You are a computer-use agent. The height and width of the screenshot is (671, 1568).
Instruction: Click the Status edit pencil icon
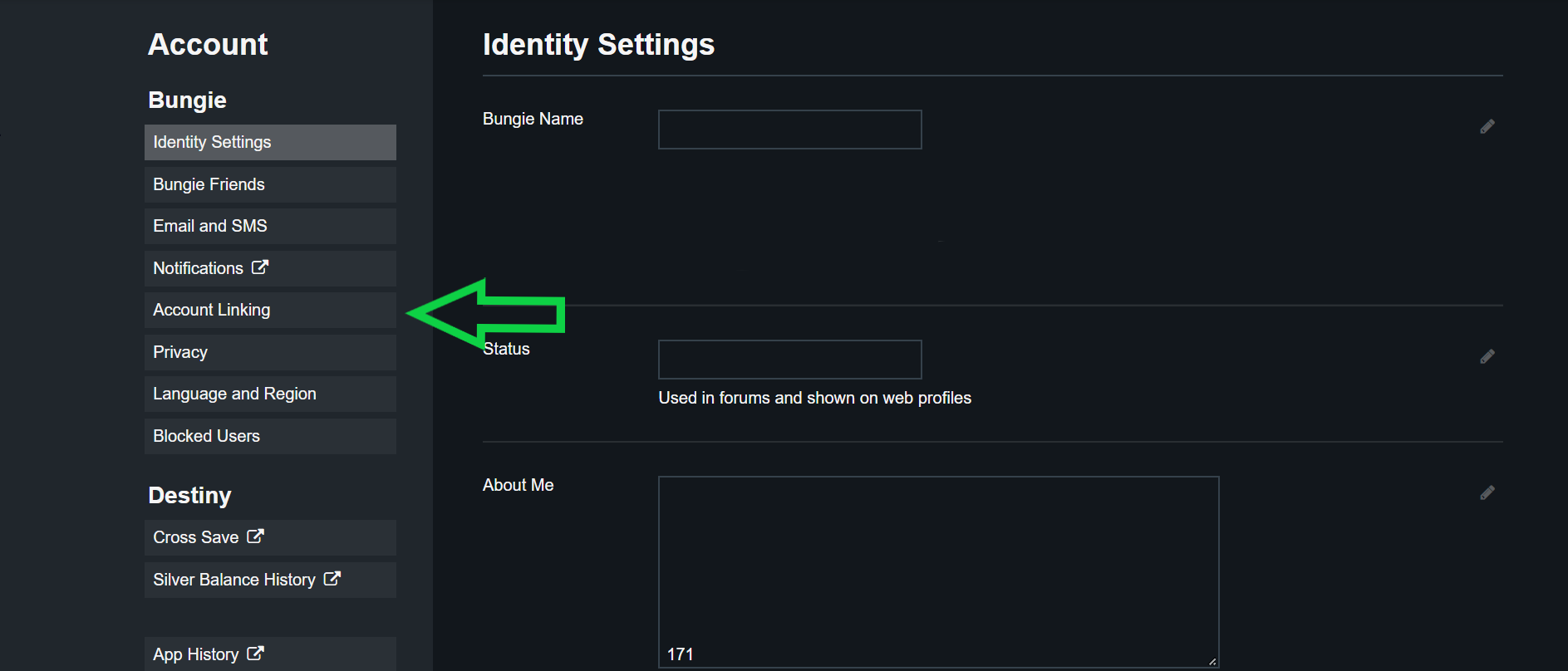click(1487, 356)
